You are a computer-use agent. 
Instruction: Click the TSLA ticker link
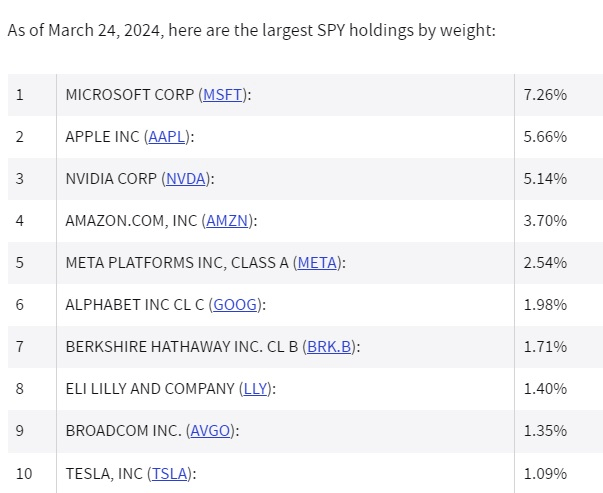tap(169, 472)
